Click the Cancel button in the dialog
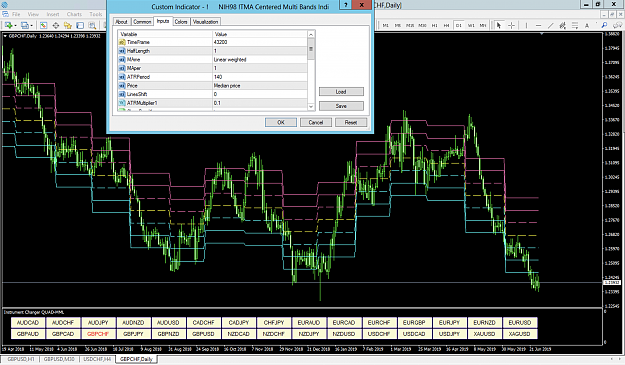Viewport: 625px width, 365px height. tap(316, 122)
